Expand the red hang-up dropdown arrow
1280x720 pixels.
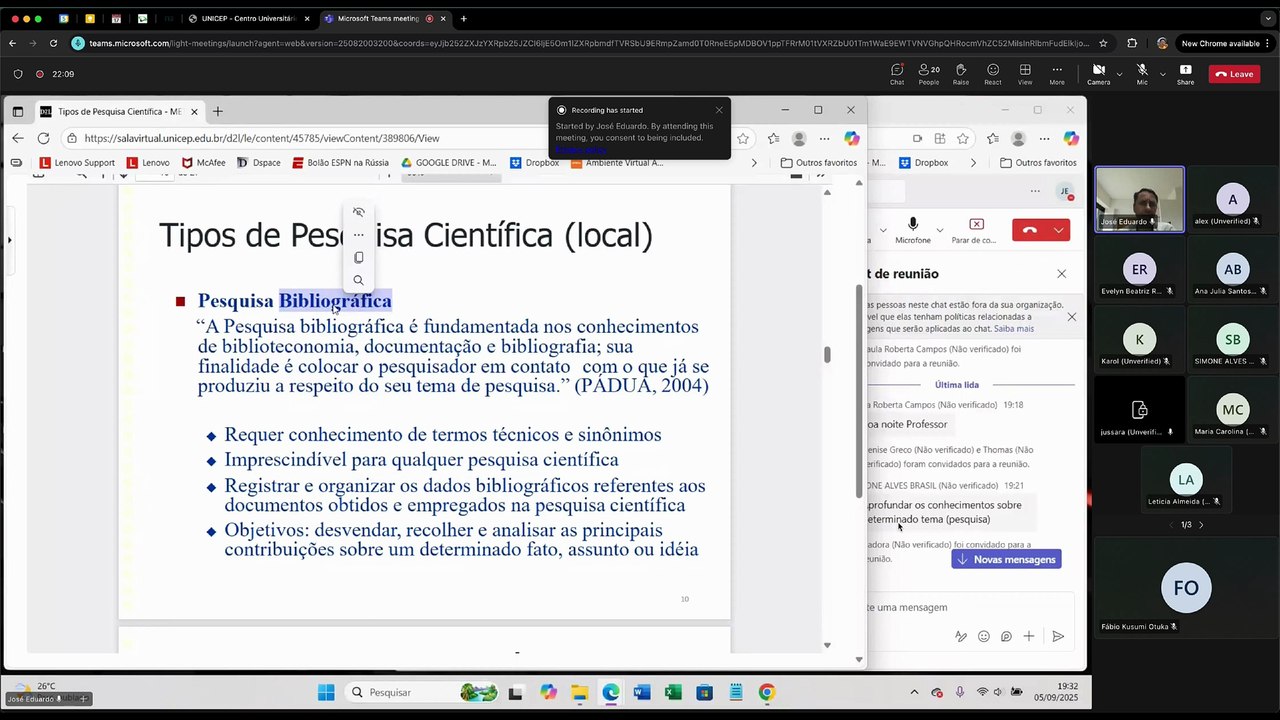[x=1061, y=230]
